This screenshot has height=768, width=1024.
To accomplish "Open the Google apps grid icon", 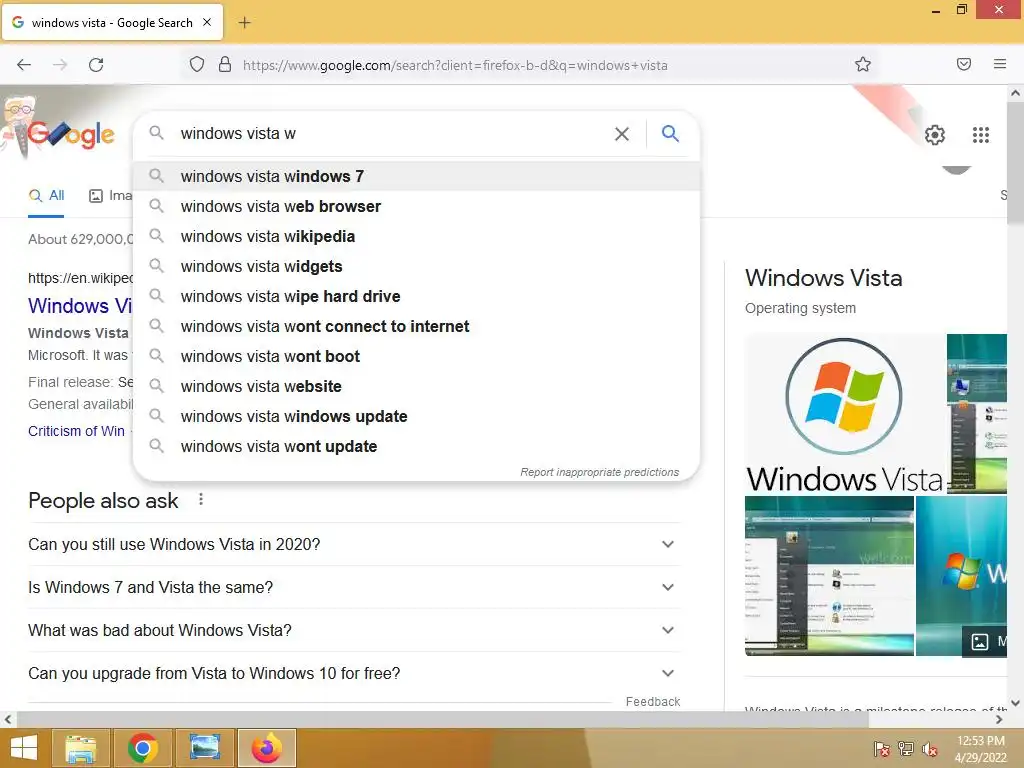I will [x=980, y=135].
